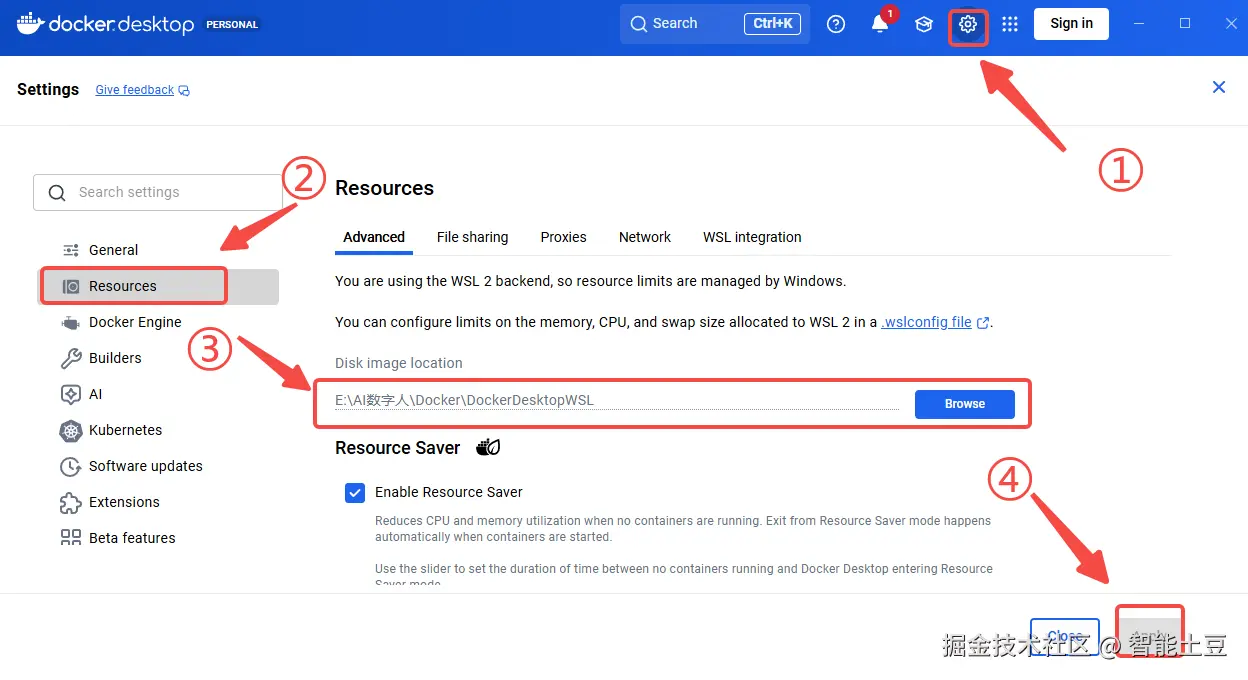This screenshot has height=680, width=1248.
Task: Click the Beta features grid icon
Action: point(71,538)
